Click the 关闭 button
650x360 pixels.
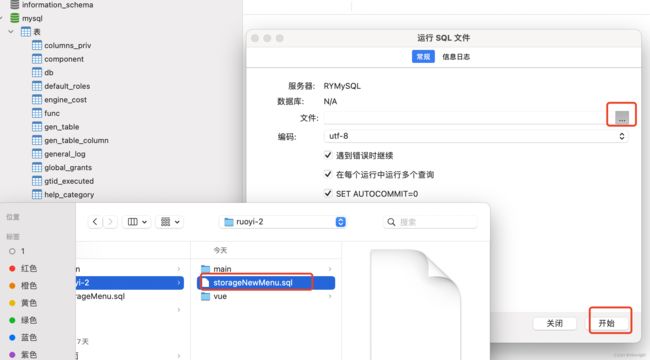(555, 323)
